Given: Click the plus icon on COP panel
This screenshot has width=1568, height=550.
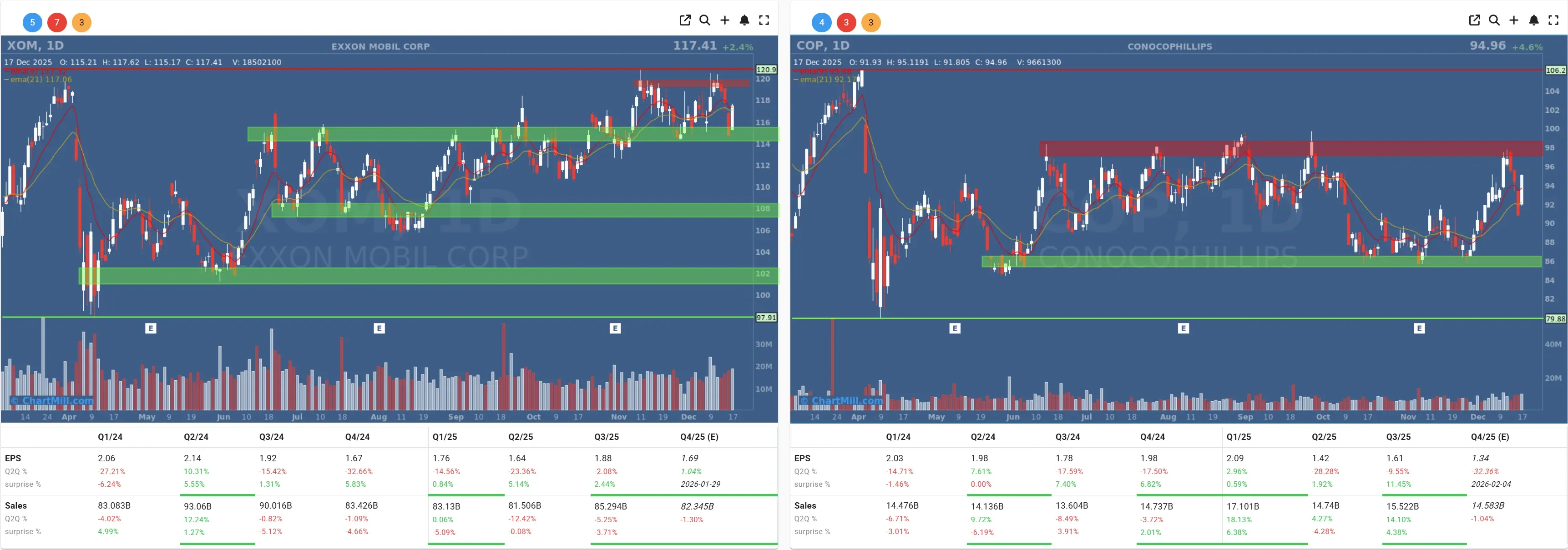Looking at the screenshot, I should tap(1514, 20).
